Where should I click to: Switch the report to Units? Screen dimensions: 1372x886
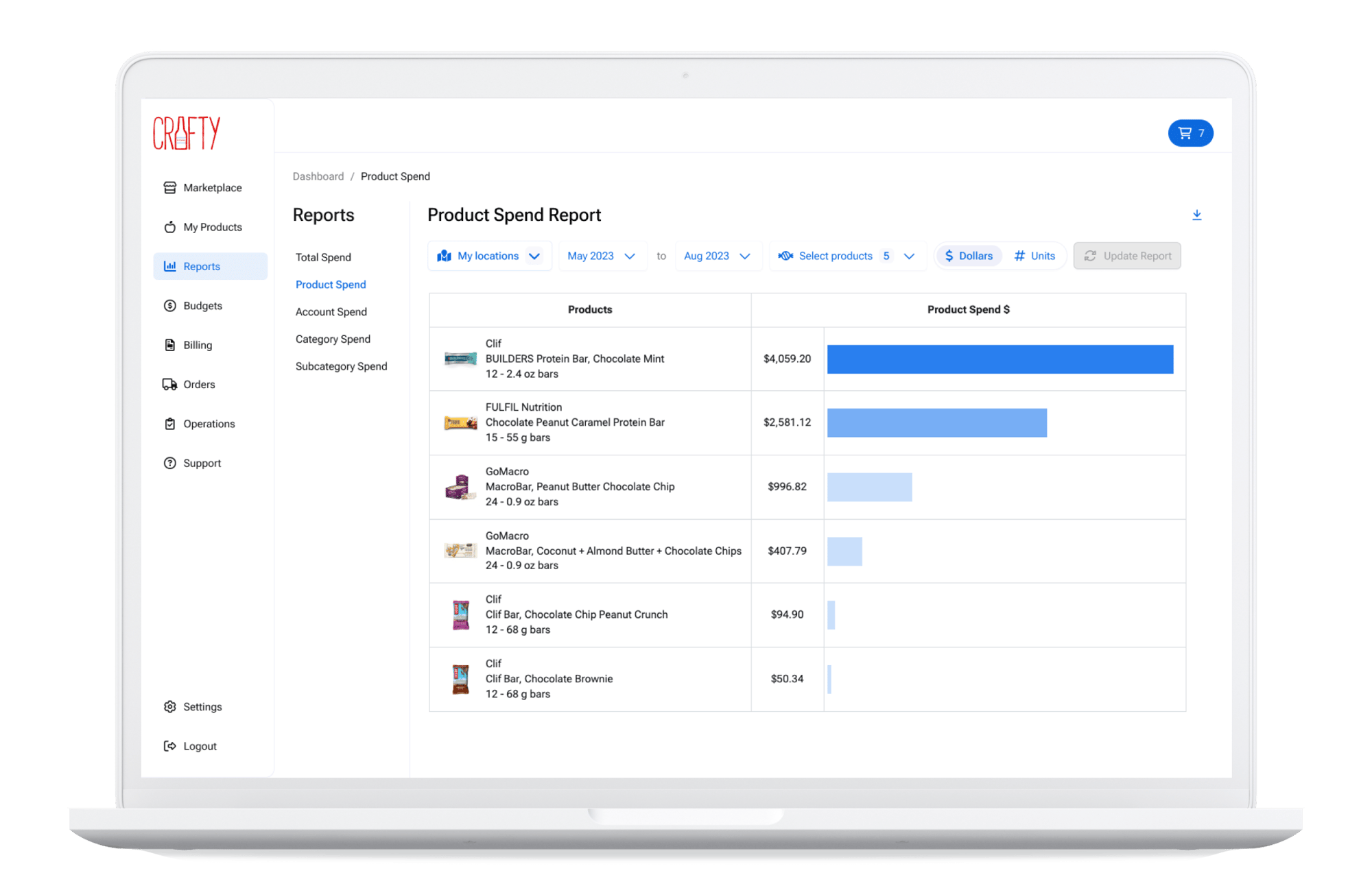(x=1034, y=256)
